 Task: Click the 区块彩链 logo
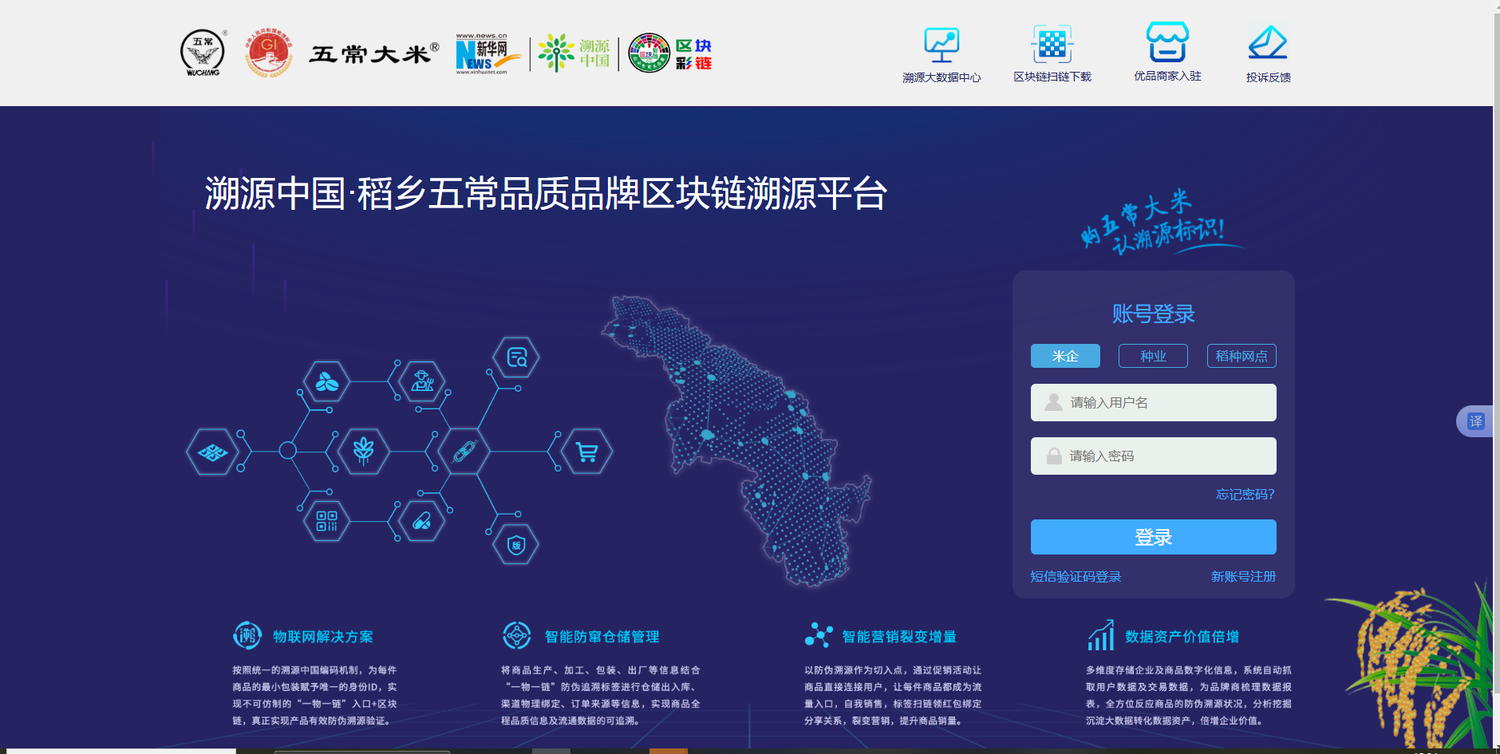[670, 53]
